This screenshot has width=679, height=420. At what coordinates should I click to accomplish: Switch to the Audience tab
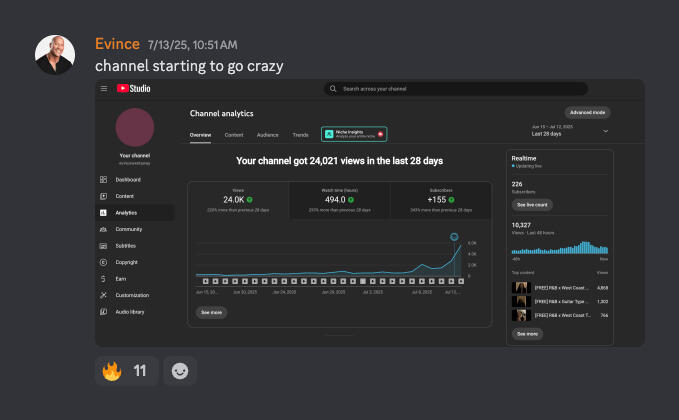pos(267,134)
